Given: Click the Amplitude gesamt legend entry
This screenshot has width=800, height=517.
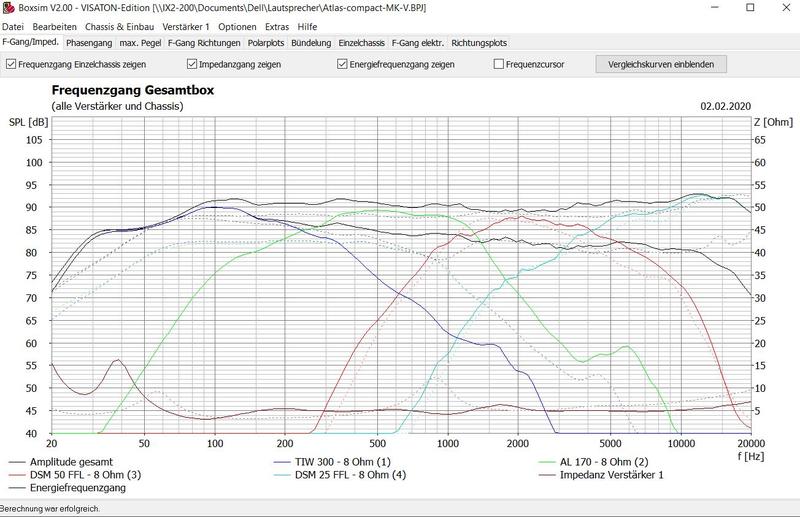Looking at the screenshot, I should (x=61, y=462).
